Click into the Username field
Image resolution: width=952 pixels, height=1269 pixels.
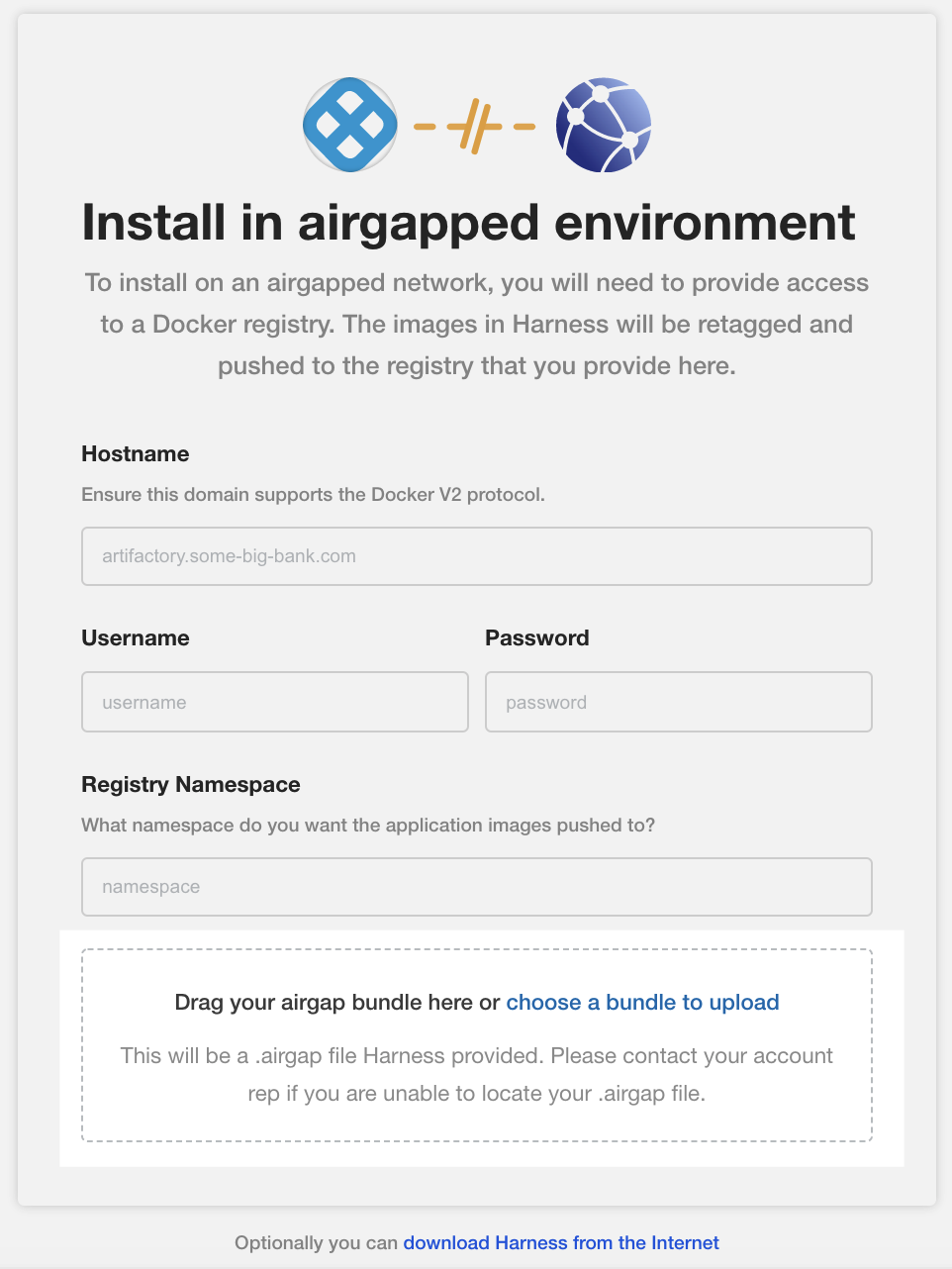click(275, 702)
